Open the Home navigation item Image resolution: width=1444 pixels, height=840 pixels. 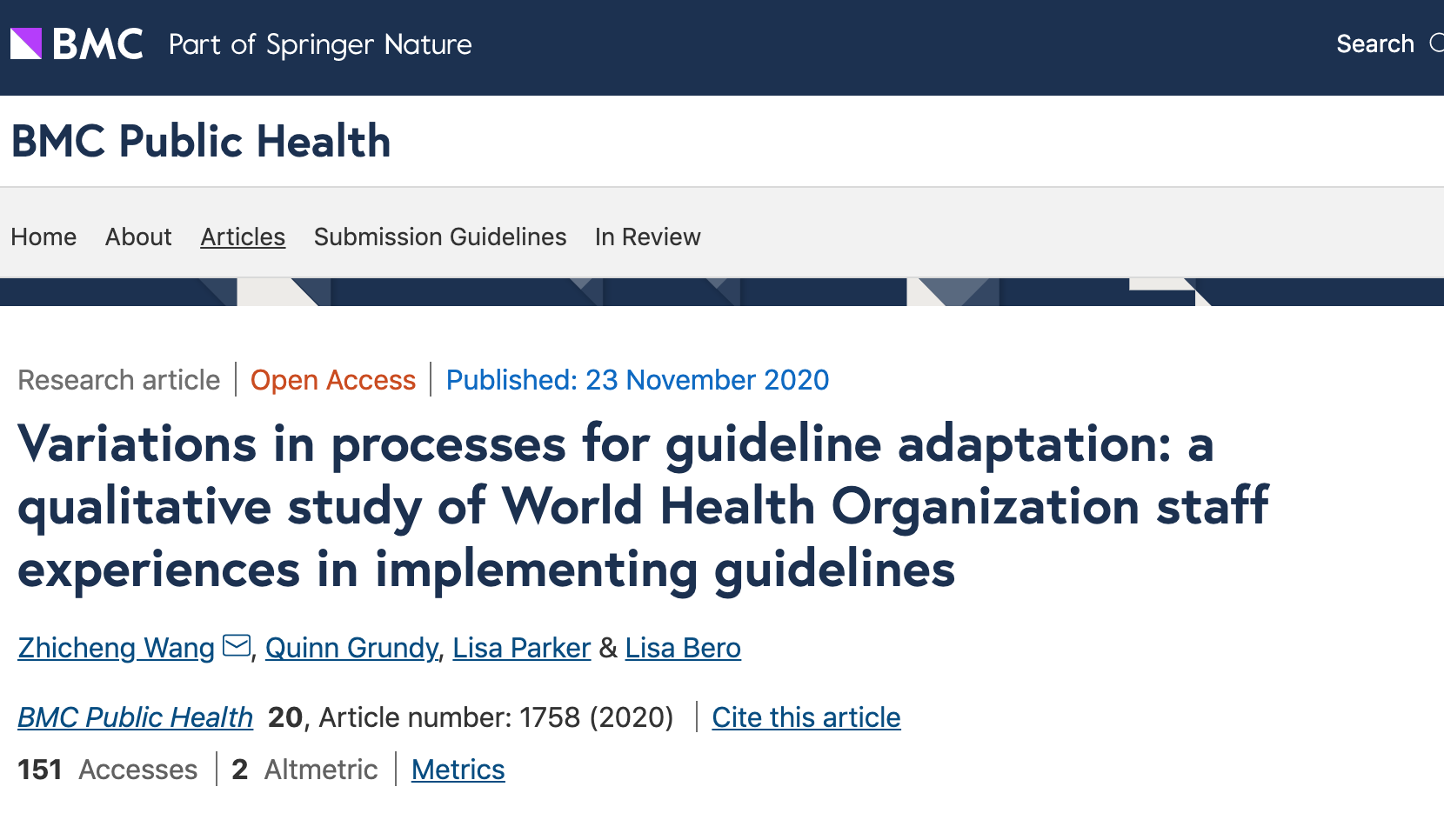click(x=43, y=236)
